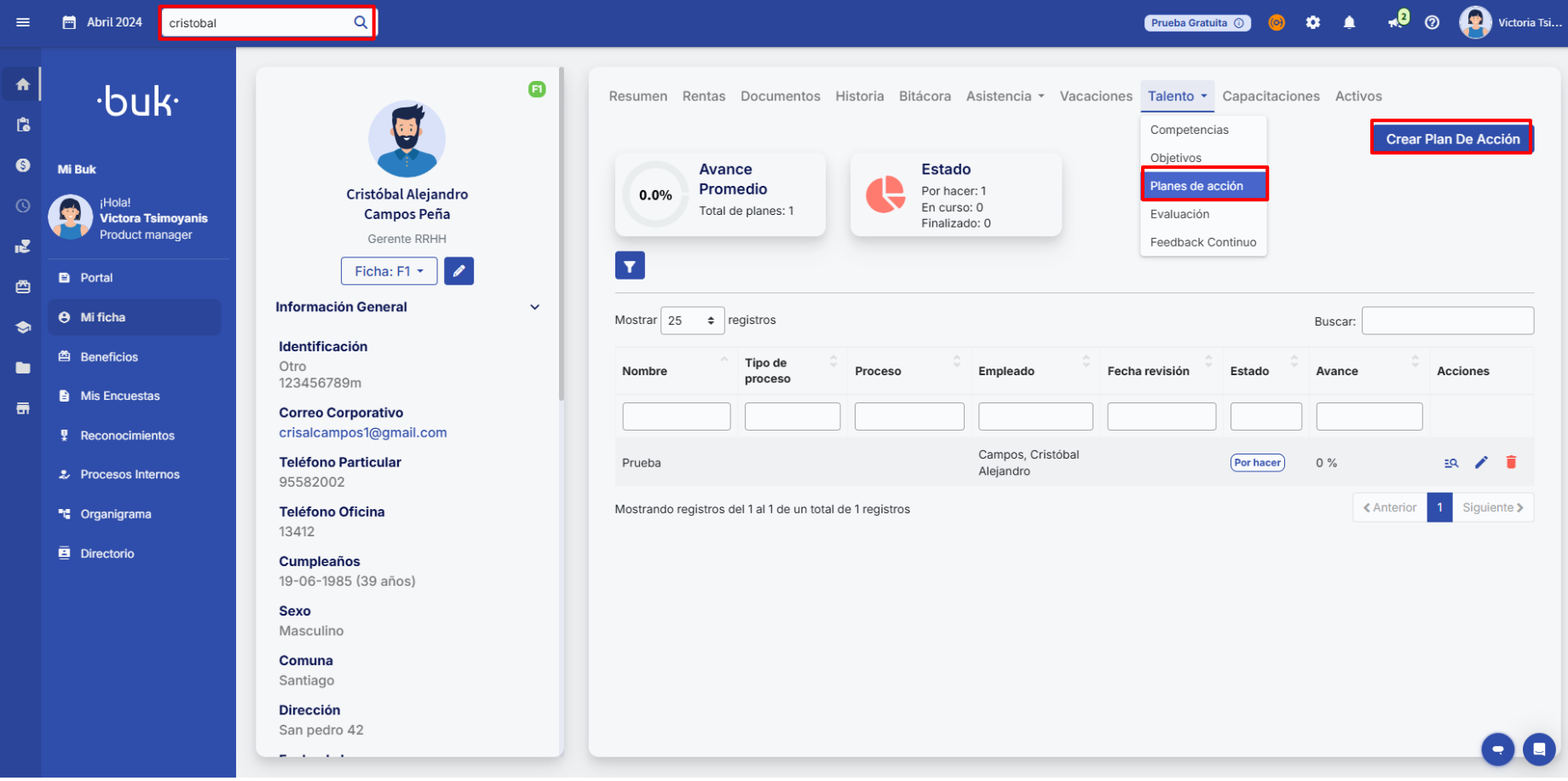Collapse the Información General section
Screen dimensions: 1568x781
point(534,307)
